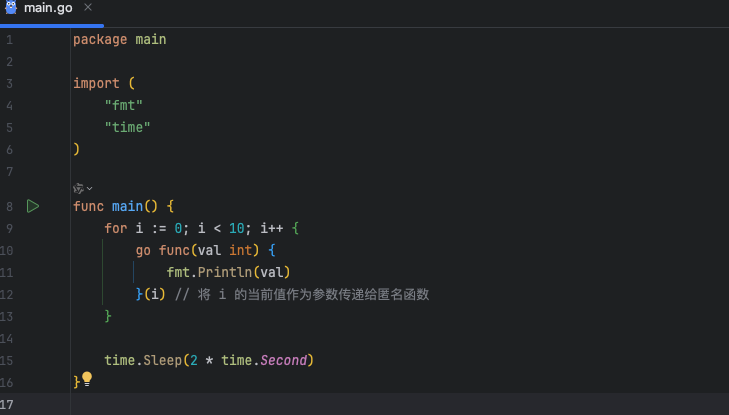The height and width of the screenshot is (415, 729).
Task: Click the "for" keyword on line 9
Action: 116,229
